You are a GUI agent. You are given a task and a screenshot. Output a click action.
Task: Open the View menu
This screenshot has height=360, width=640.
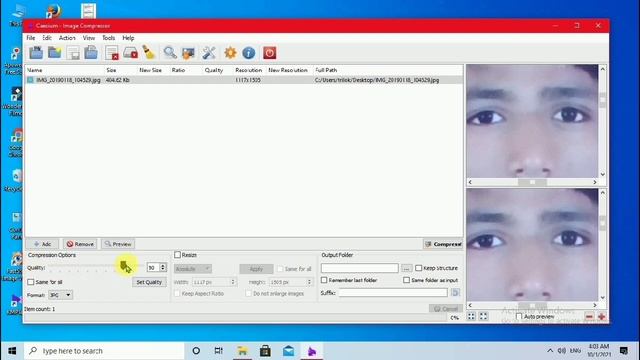89,38
